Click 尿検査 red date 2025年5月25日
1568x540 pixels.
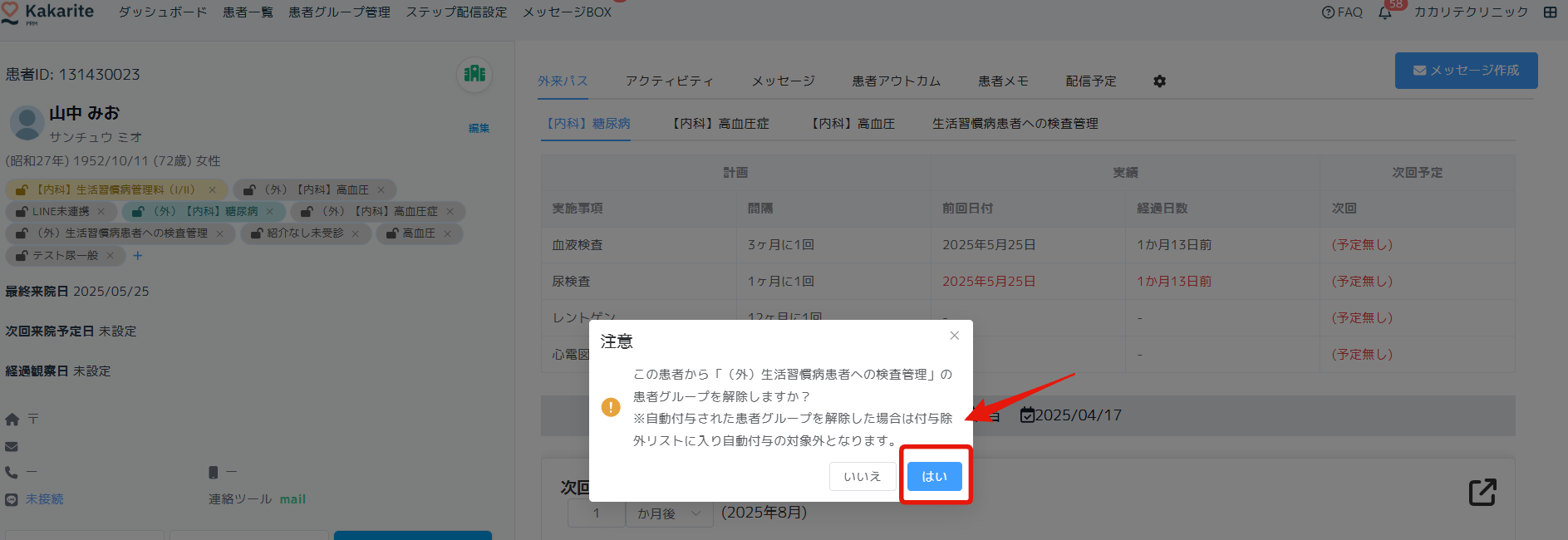[x=989, y=282]
